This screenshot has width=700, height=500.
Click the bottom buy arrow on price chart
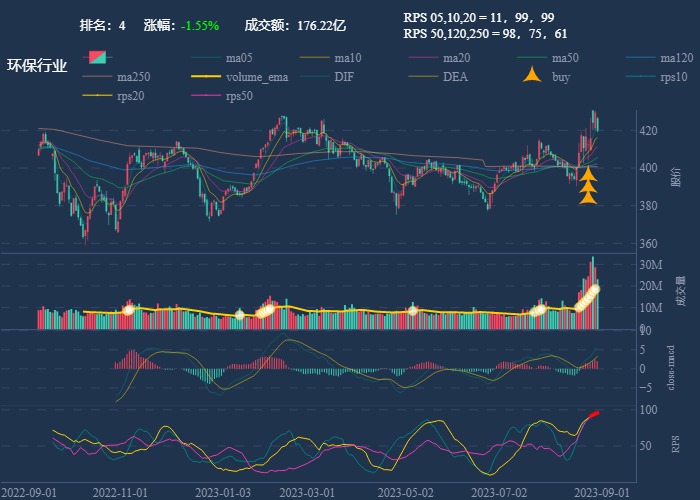pos(588,197)
